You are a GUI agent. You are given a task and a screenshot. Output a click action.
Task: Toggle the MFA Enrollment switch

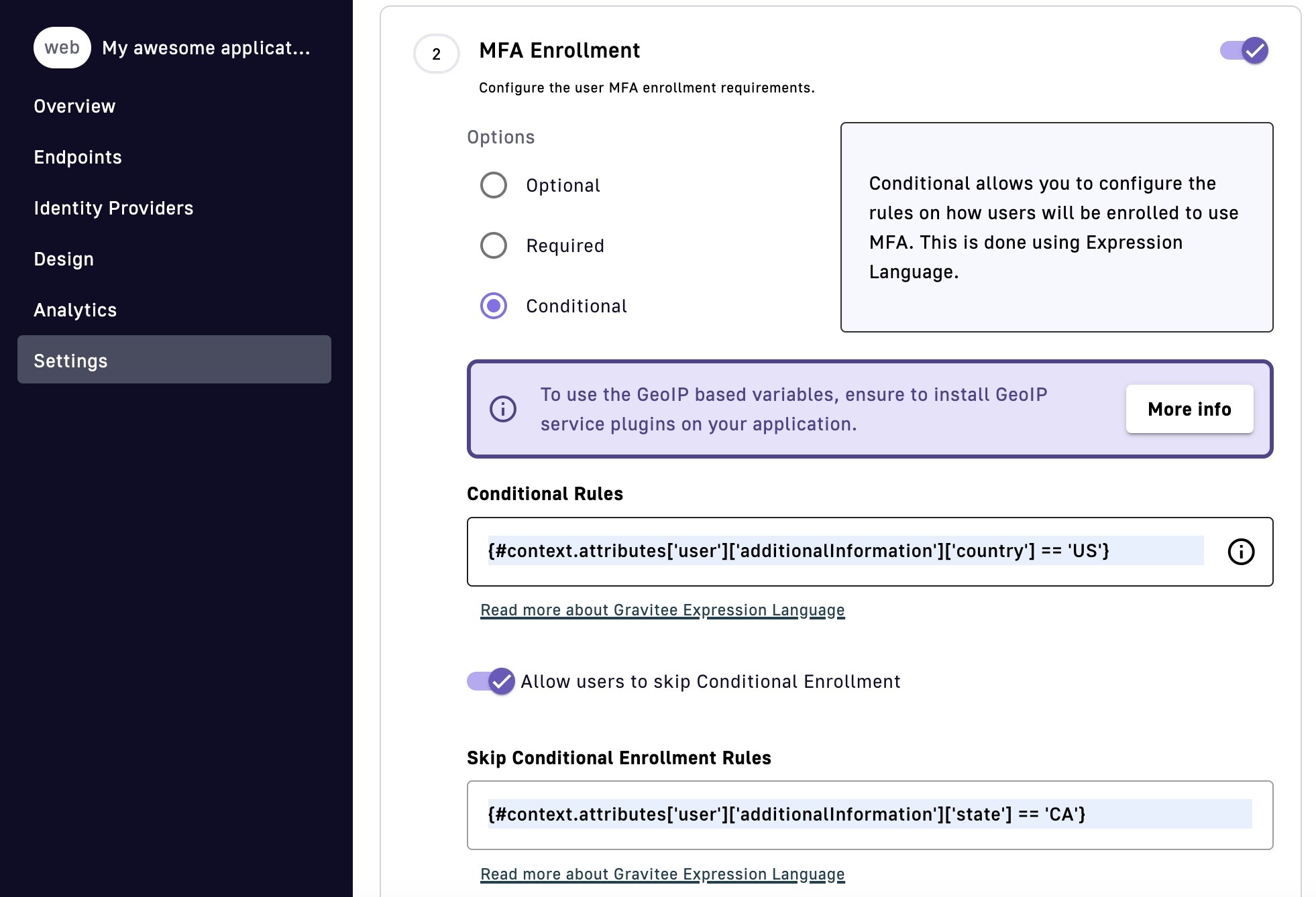tap(1244, 50)
